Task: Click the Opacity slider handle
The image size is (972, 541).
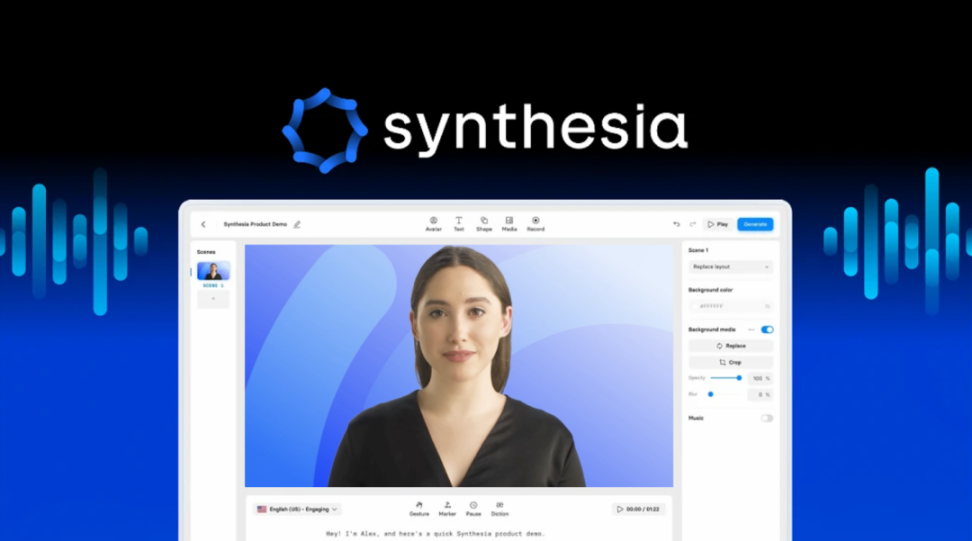Action: (739, 378)
